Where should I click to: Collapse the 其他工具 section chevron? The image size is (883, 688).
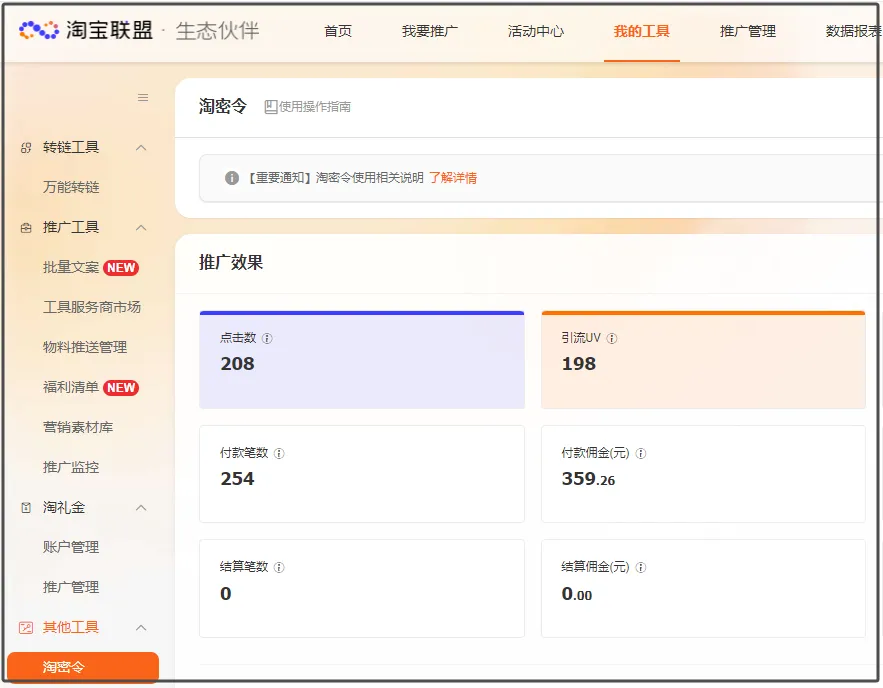coord(141,627)
